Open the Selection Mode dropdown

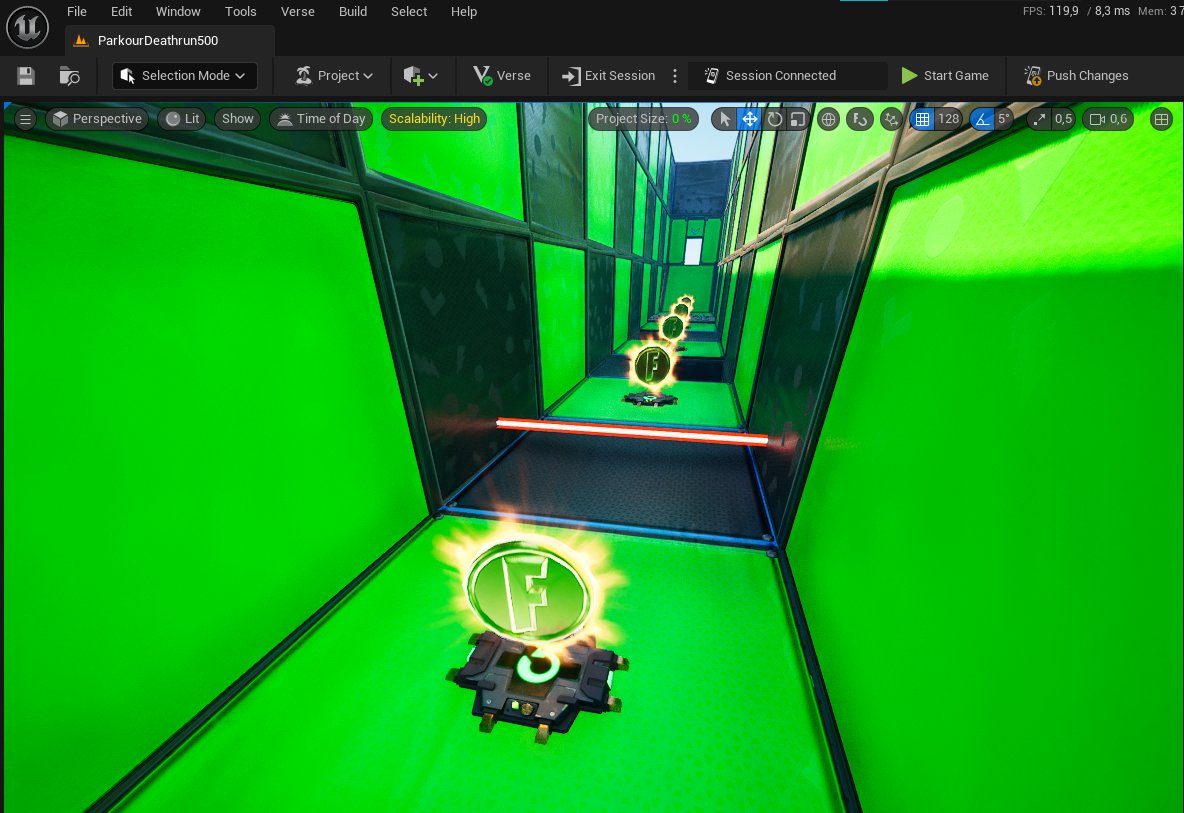pyautogui.click(x=184, y=75)
